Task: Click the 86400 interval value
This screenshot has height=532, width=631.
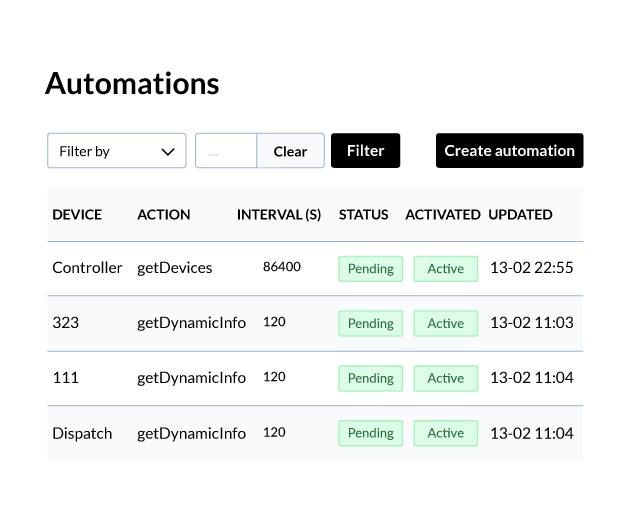Action: (x=282, y=267)
